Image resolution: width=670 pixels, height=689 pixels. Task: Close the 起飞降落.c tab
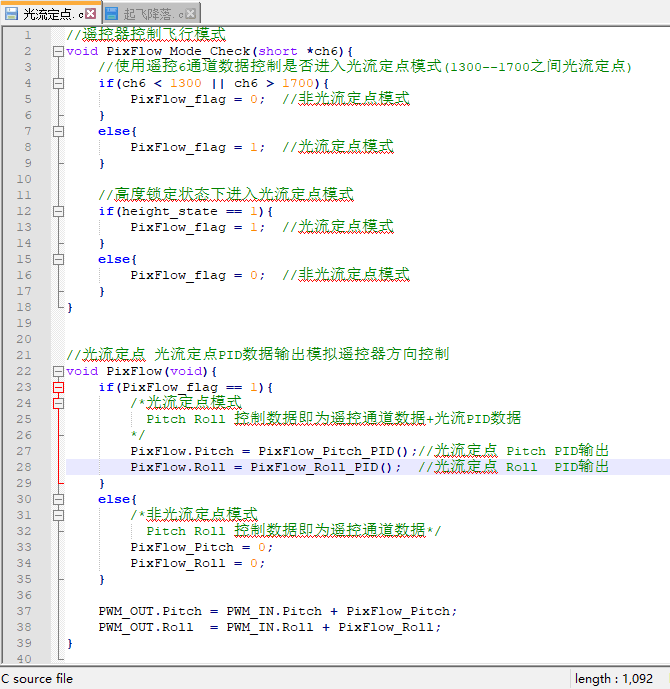(x=191, y=14)
